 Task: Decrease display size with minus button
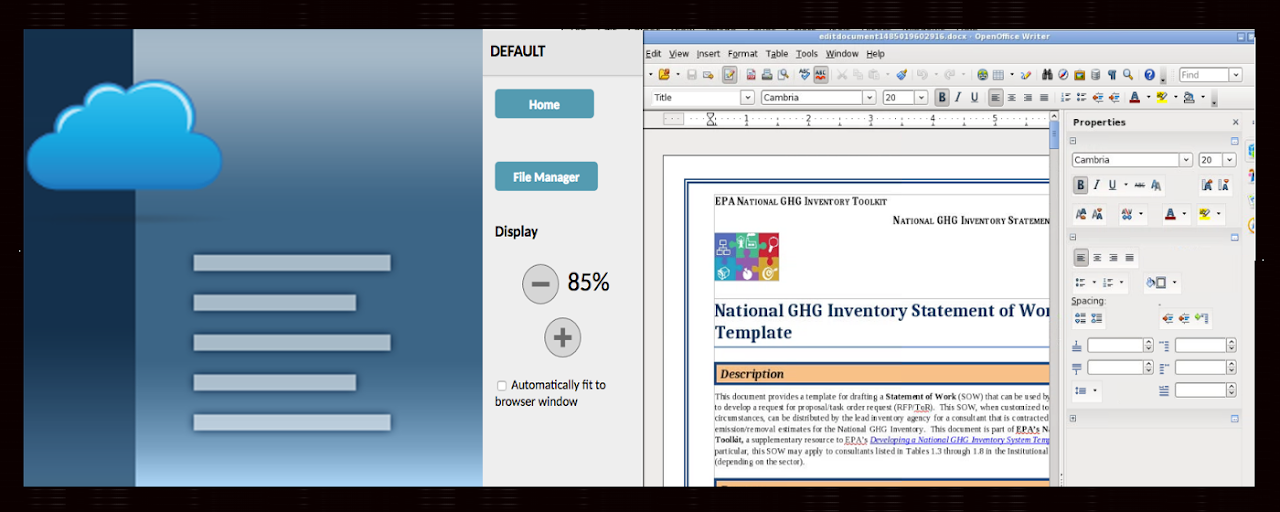[540, 284]
